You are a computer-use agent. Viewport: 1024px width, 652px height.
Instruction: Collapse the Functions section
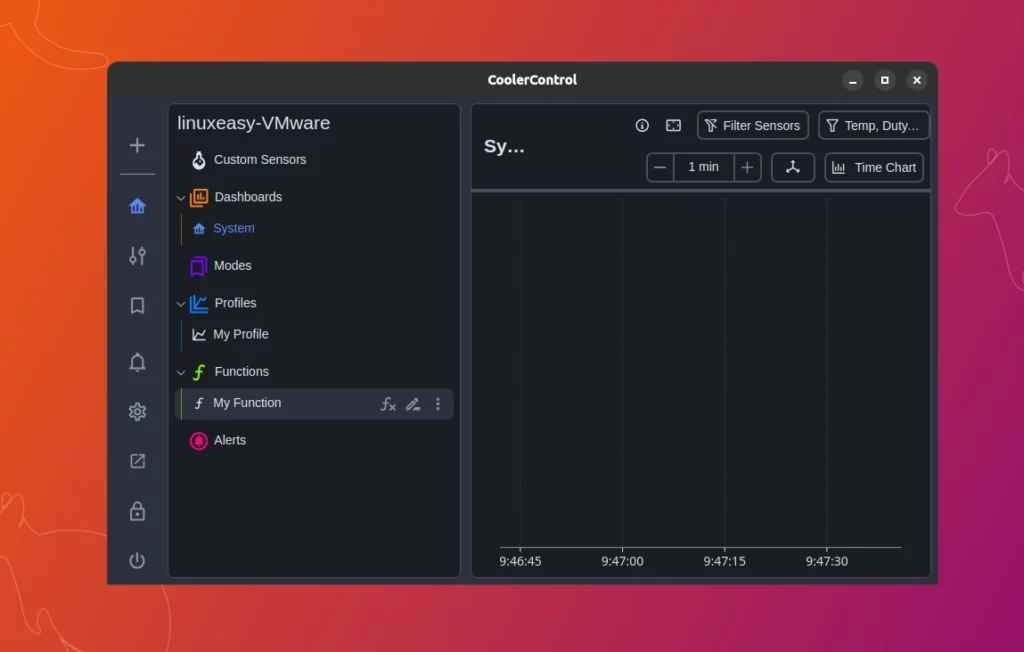181,371
